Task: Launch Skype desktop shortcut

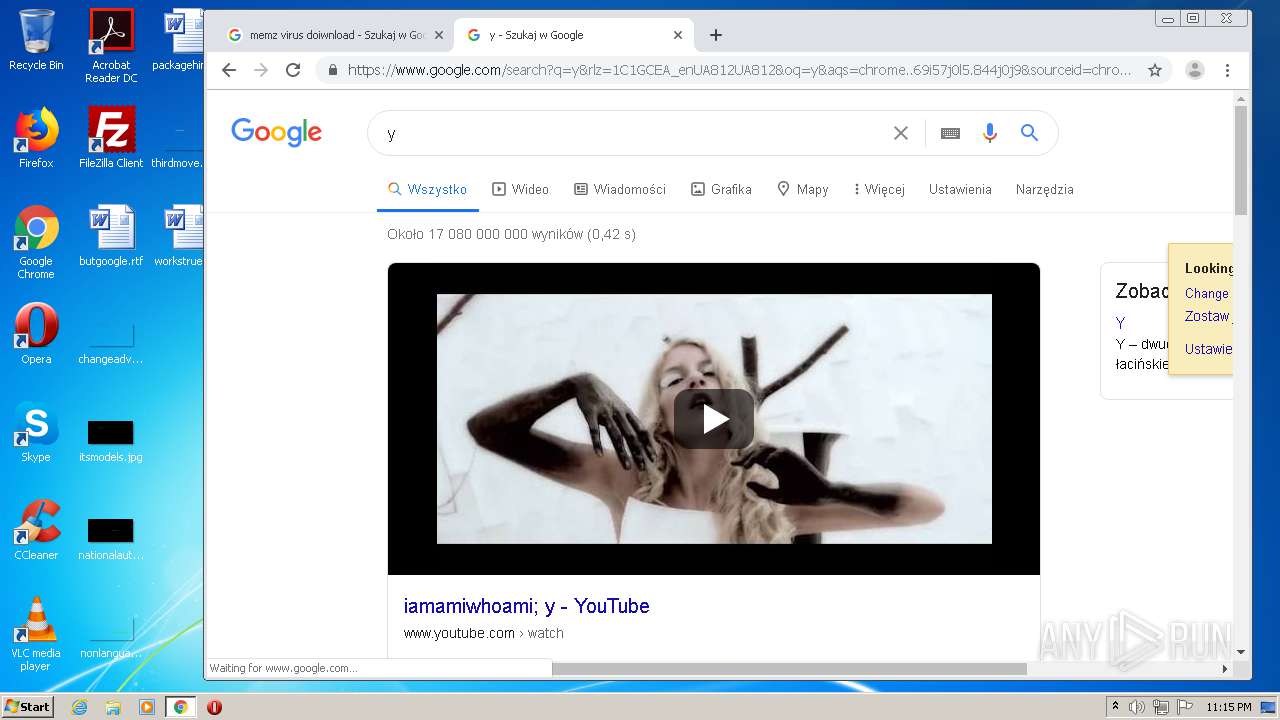Action: (x=36, y=433)
